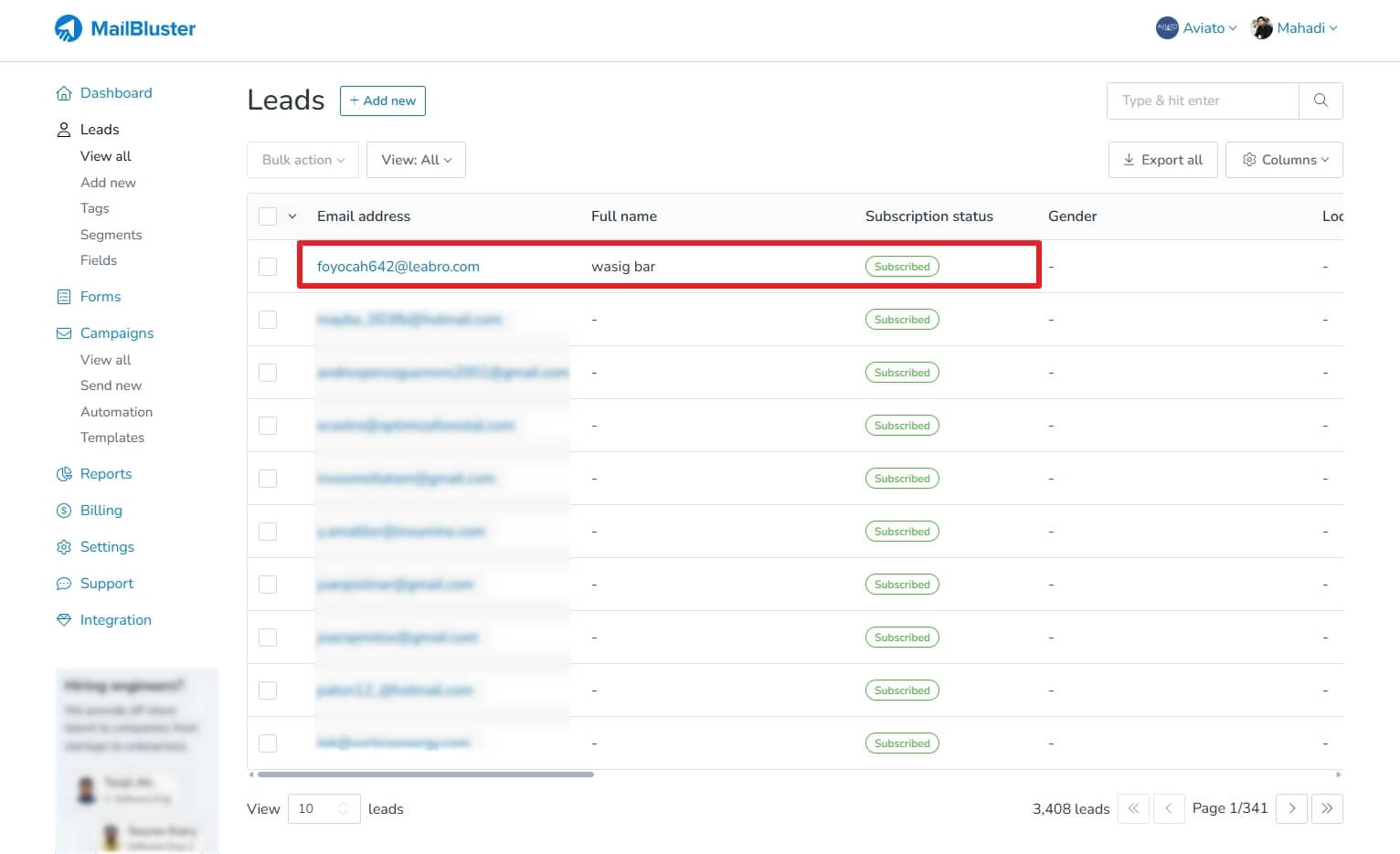Open Dashboard in the sidebar
This screenshot has width=1400, height=854.
click(116, 93)
